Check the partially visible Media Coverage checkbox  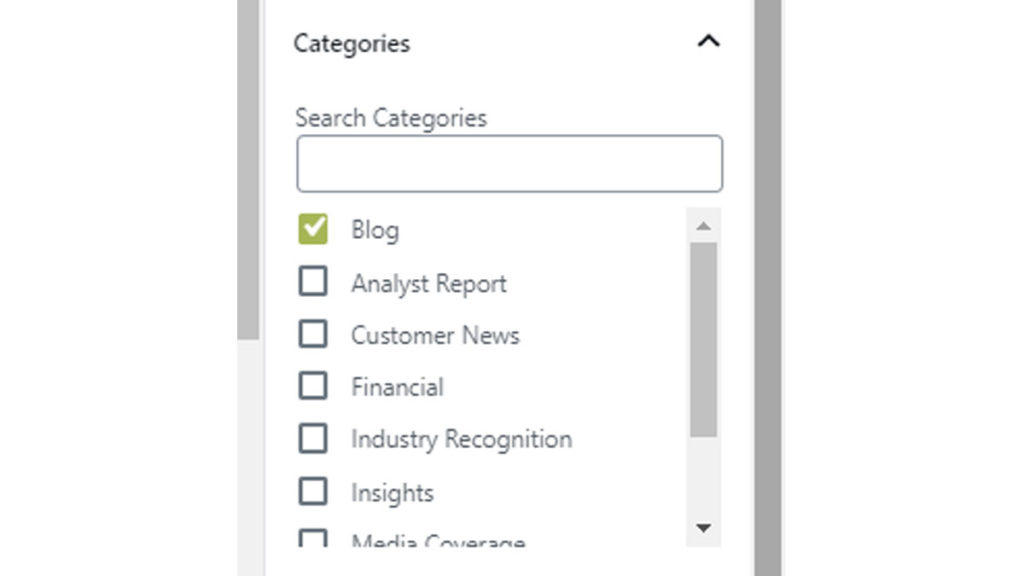click(x=313, y=540)
